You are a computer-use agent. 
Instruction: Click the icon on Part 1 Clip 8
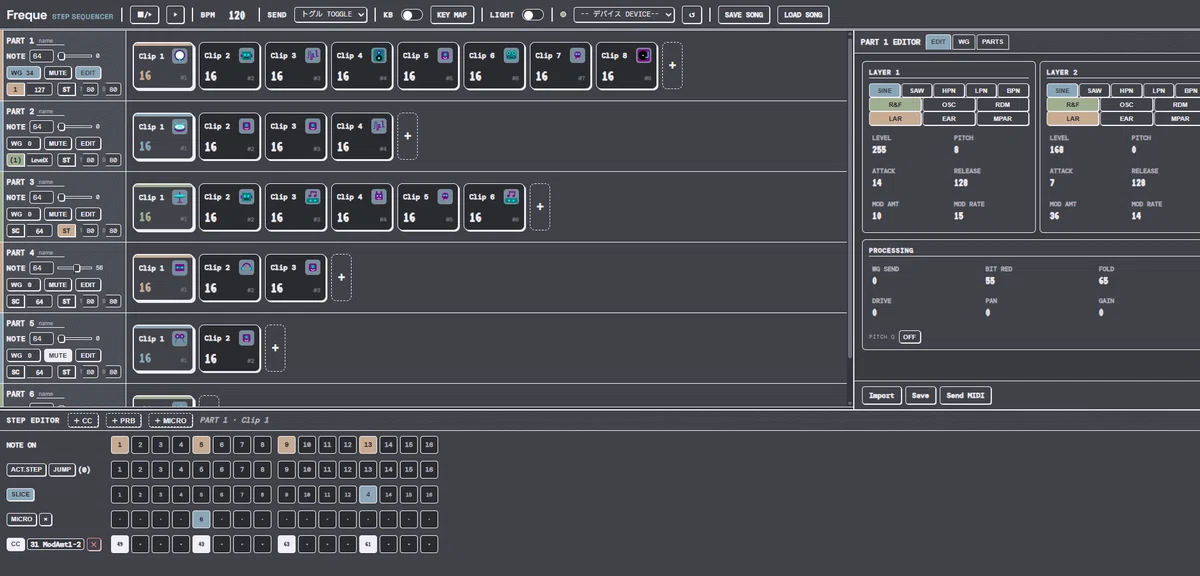click(644, 56)
